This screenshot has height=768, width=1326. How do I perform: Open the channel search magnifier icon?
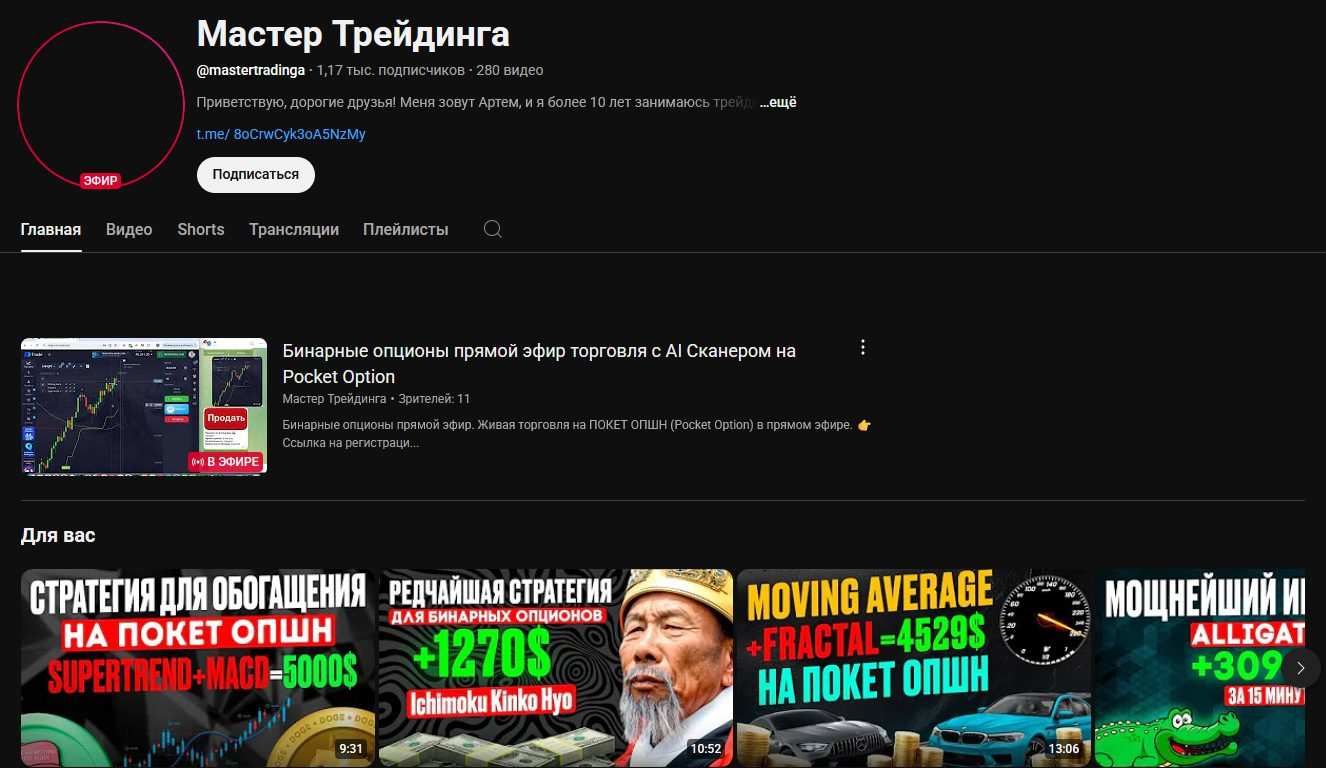tap(492, 229)
